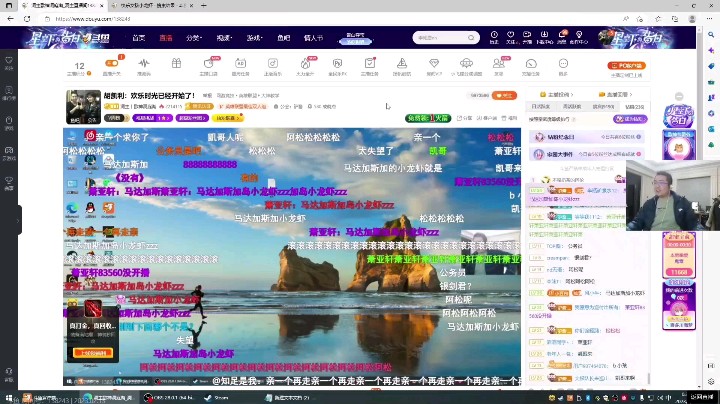Open a new browser tab with plus
The height and width of the screenshot is (404, 720).
point(203,6)
